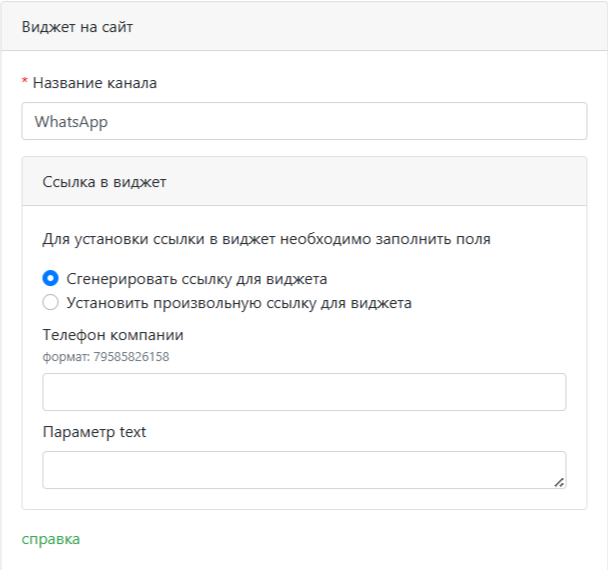Click the "Виджет на сайт" header bar

click(x=304, y=27)
